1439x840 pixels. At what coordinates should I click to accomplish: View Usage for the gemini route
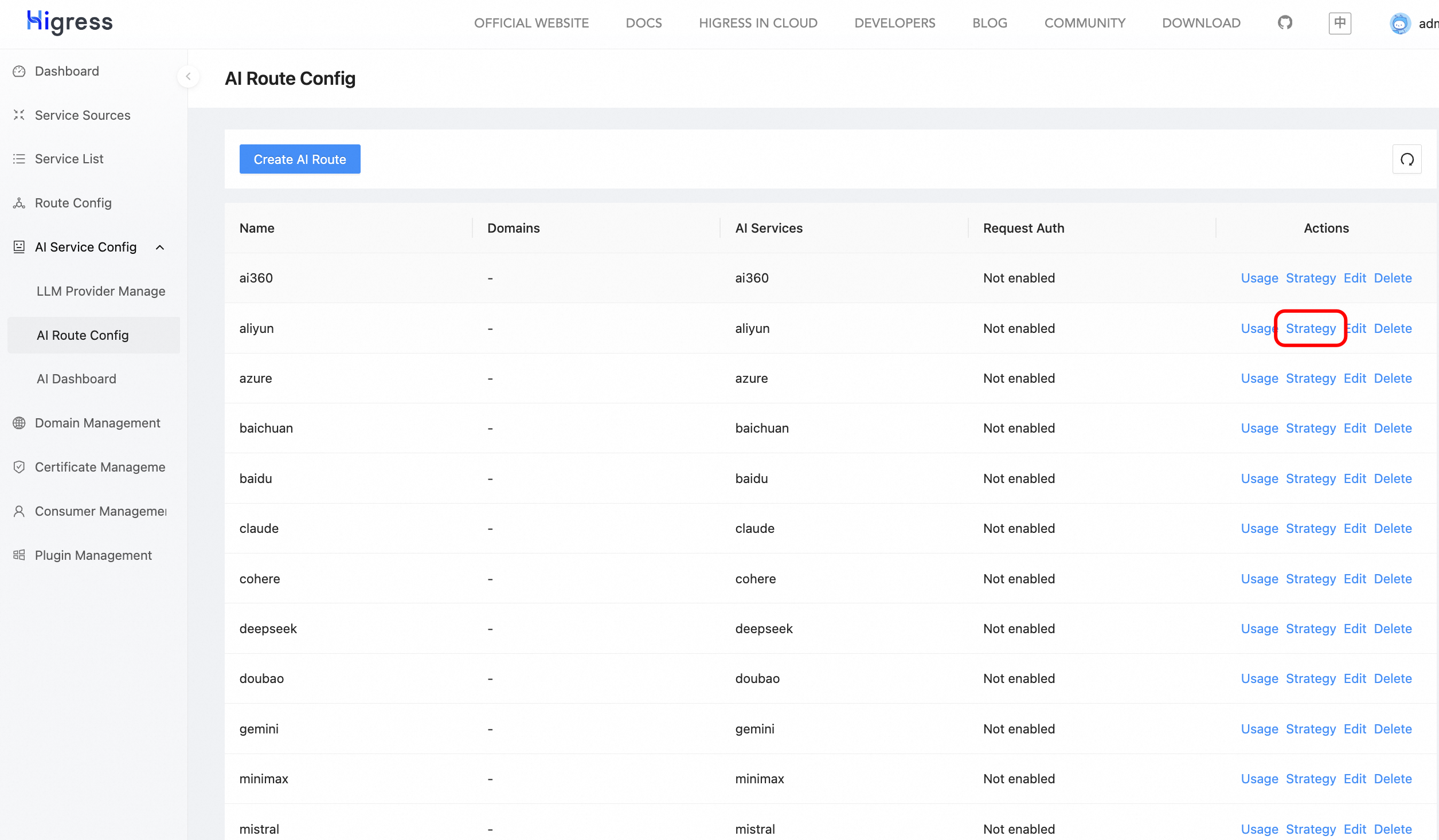click(x=1259, y=729)
